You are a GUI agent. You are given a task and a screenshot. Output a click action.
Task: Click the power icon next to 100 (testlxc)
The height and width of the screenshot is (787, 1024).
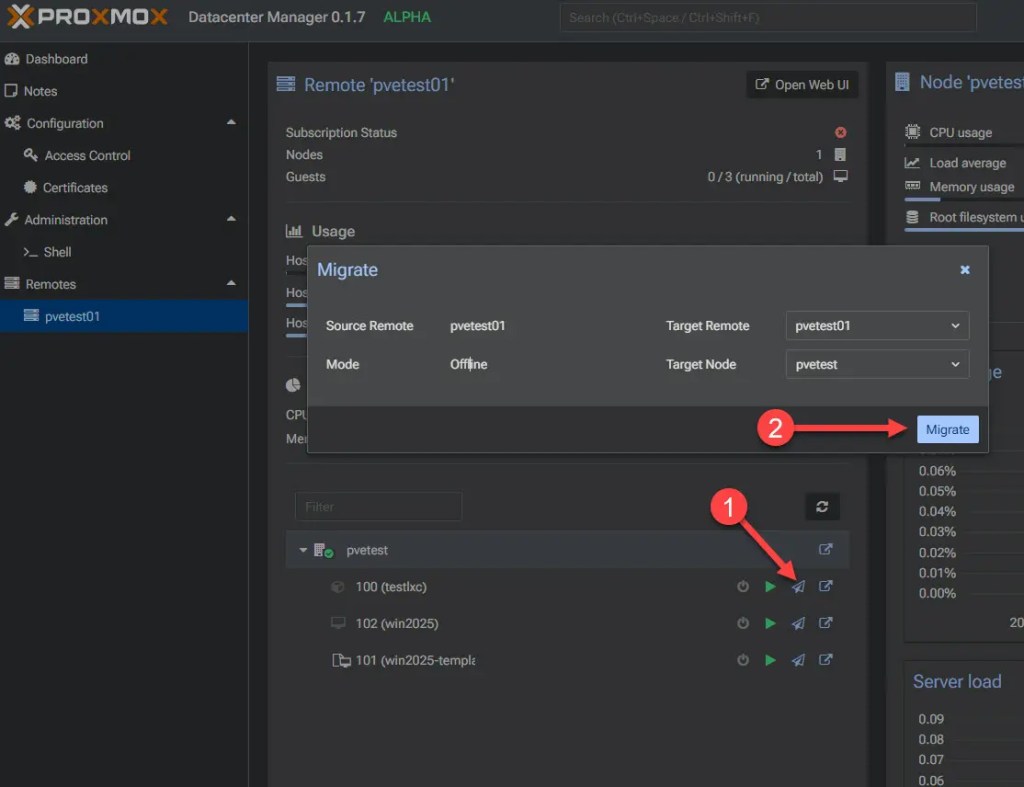click(742, 587)
